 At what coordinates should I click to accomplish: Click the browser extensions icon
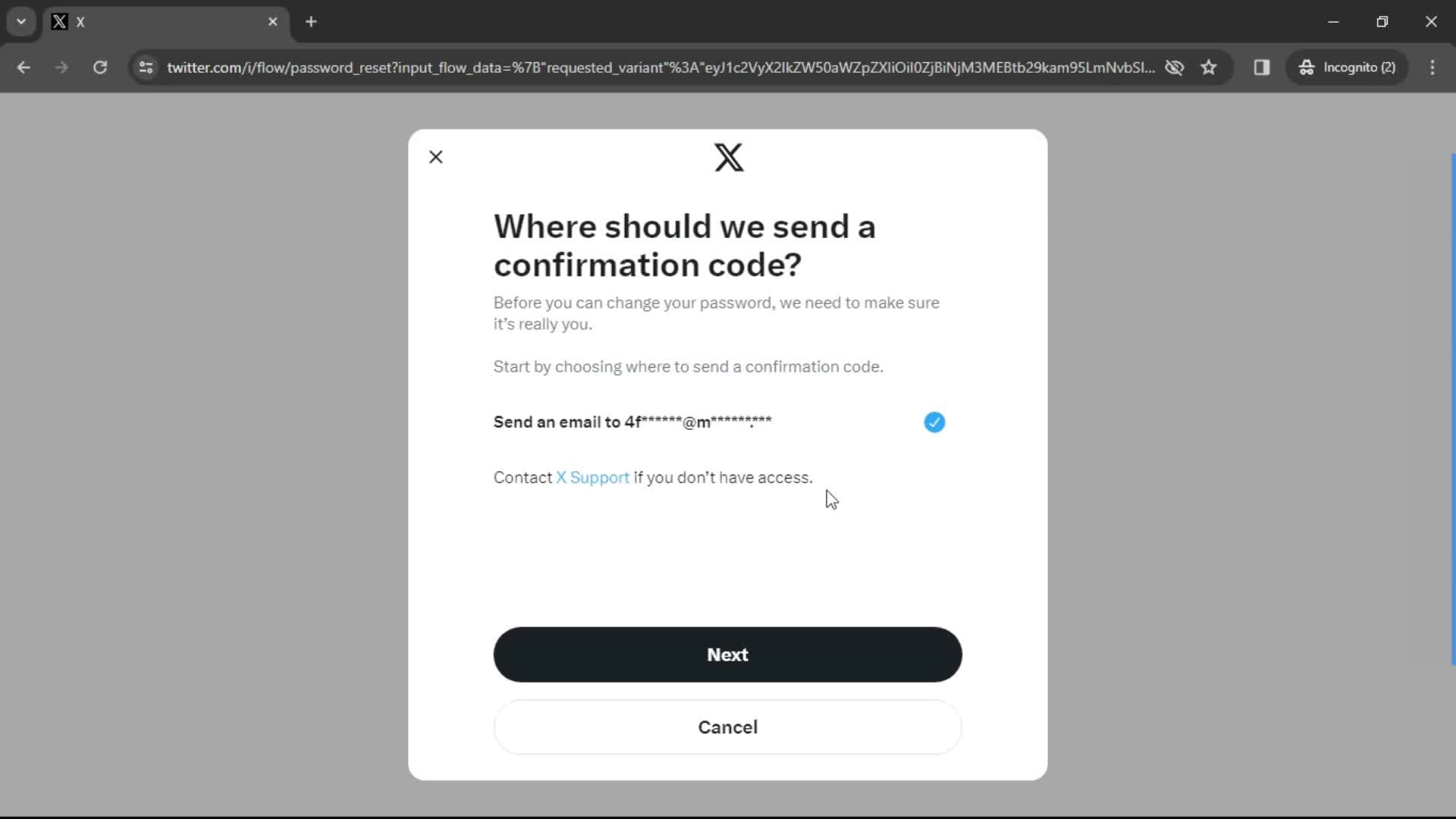pyautogui.click(x=1262, y=67)
